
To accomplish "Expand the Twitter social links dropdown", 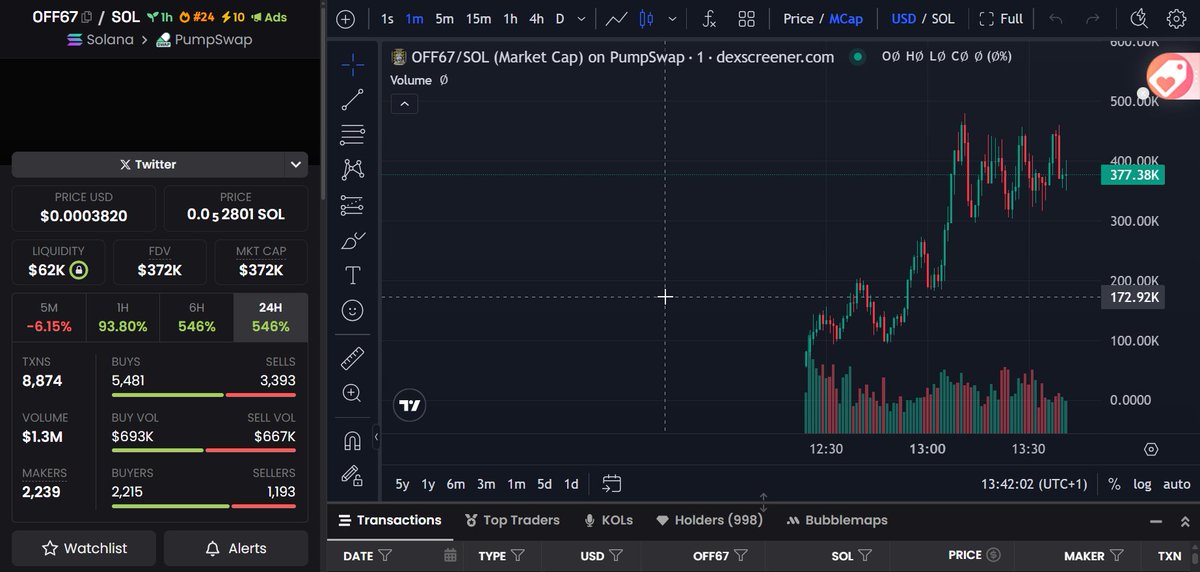I will (295, 164).
